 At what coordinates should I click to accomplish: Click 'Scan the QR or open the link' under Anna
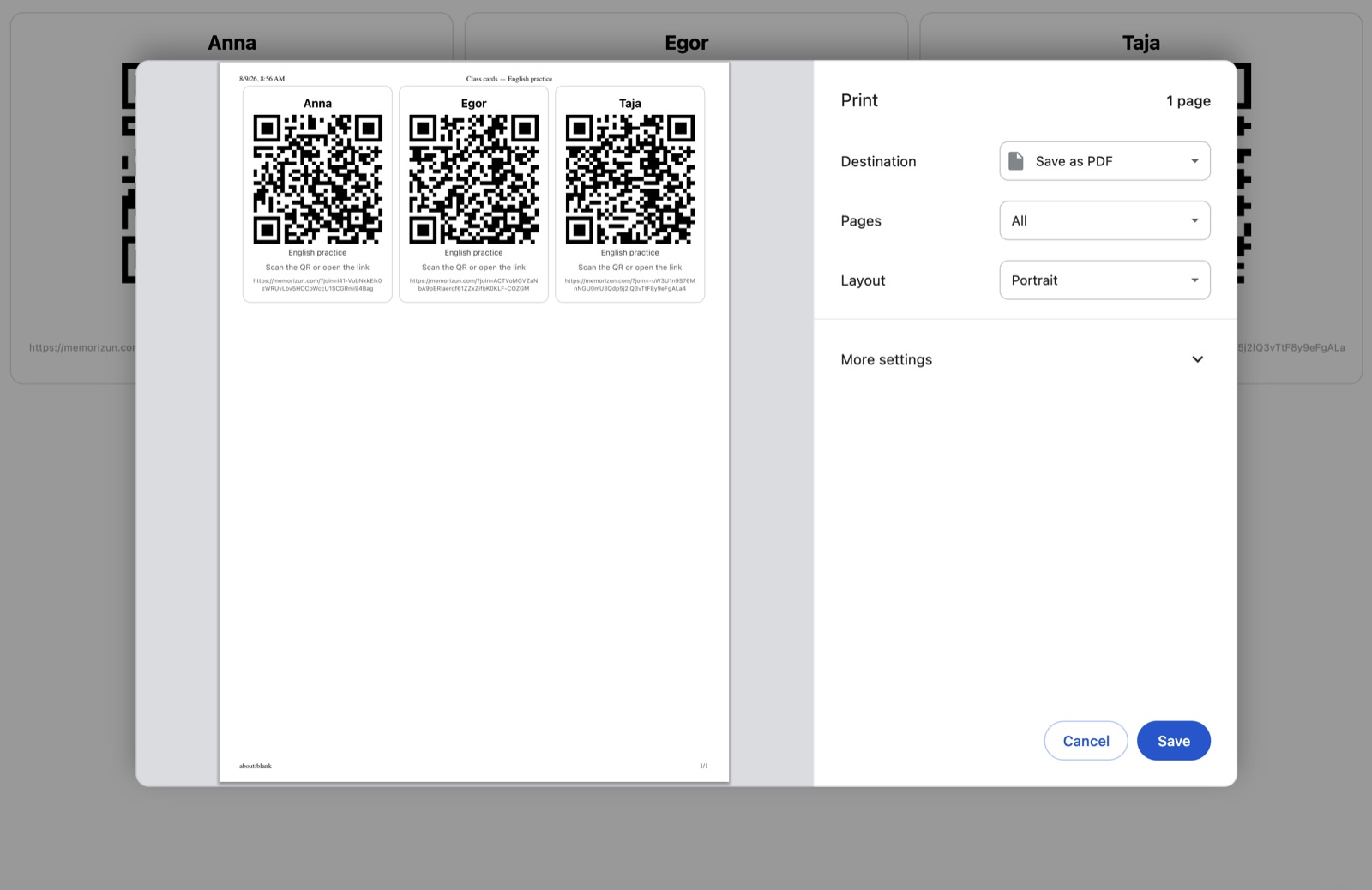coord(317,268)
